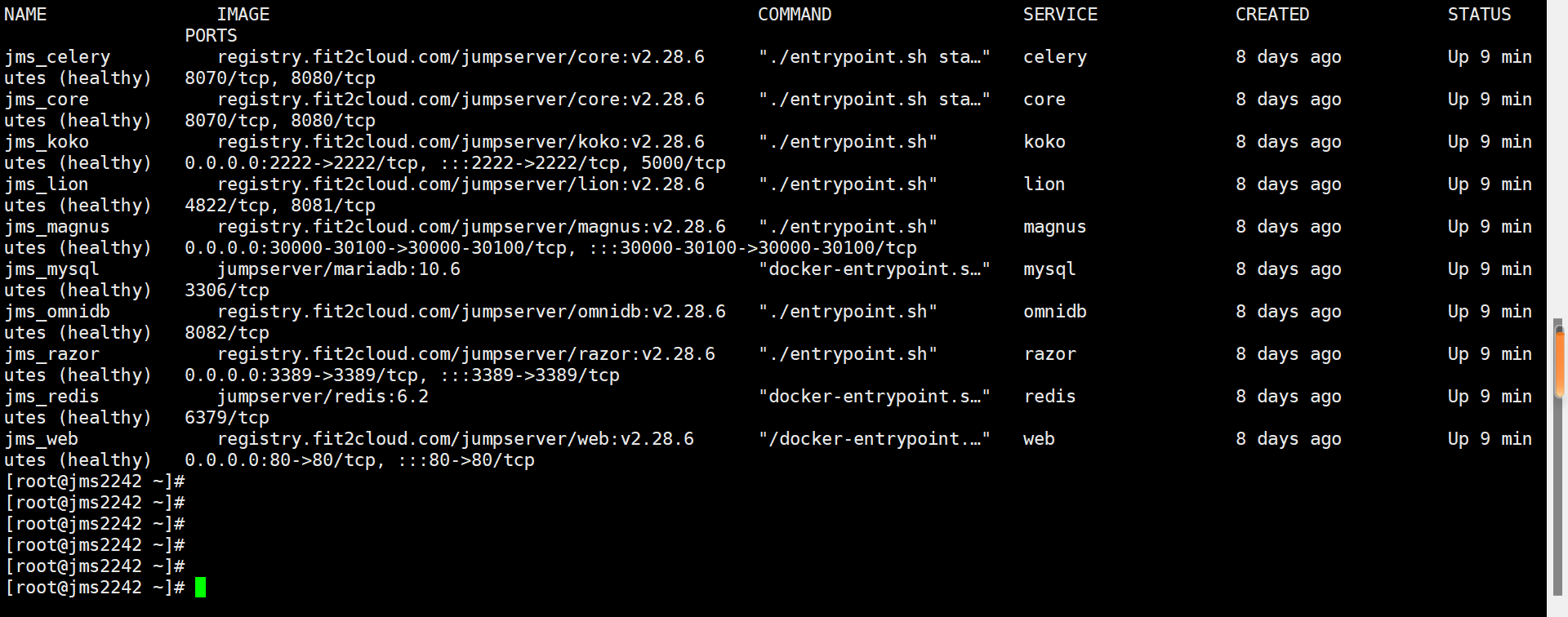Viewport: 1568px width, 617px height.
Task: Click the jms_celery container name
Action: [57, 57]
